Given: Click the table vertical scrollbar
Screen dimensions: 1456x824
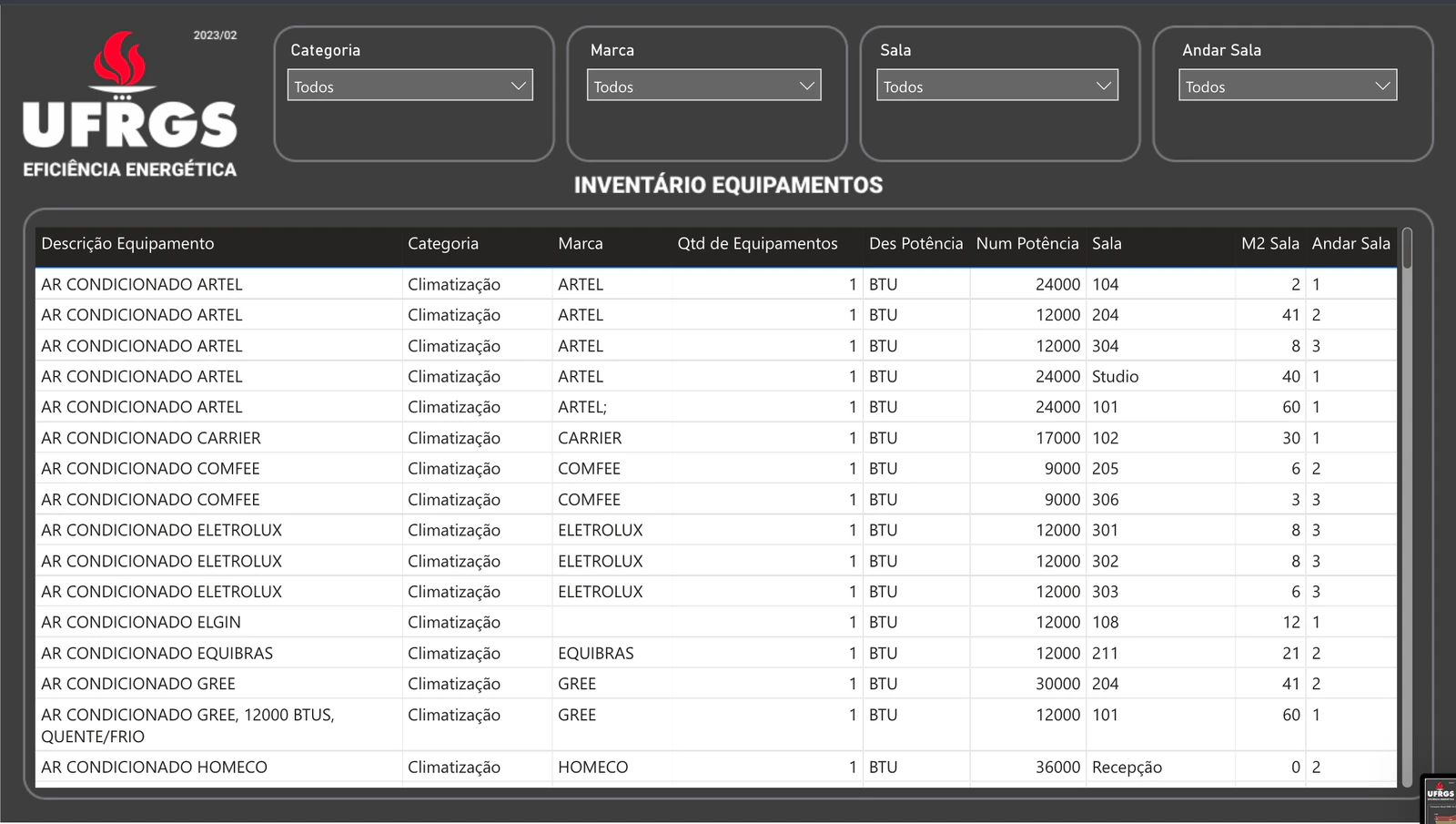Looking at the screenshot, I should 1408,248.
